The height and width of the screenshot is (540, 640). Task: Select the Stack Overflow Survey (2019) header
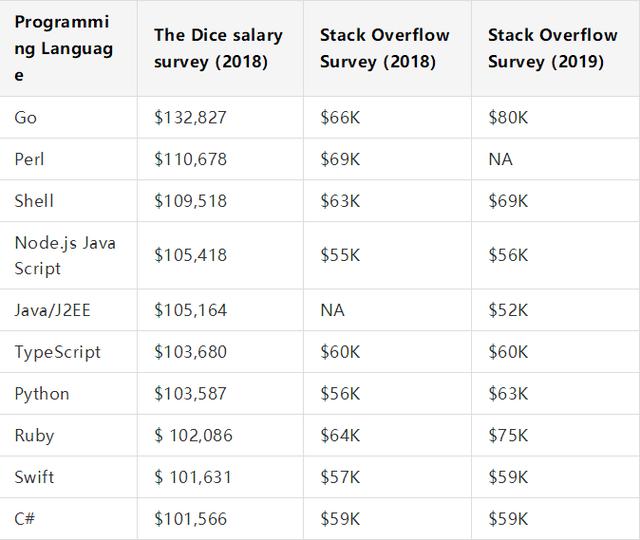pyautogui.click(x=552, y=48)
